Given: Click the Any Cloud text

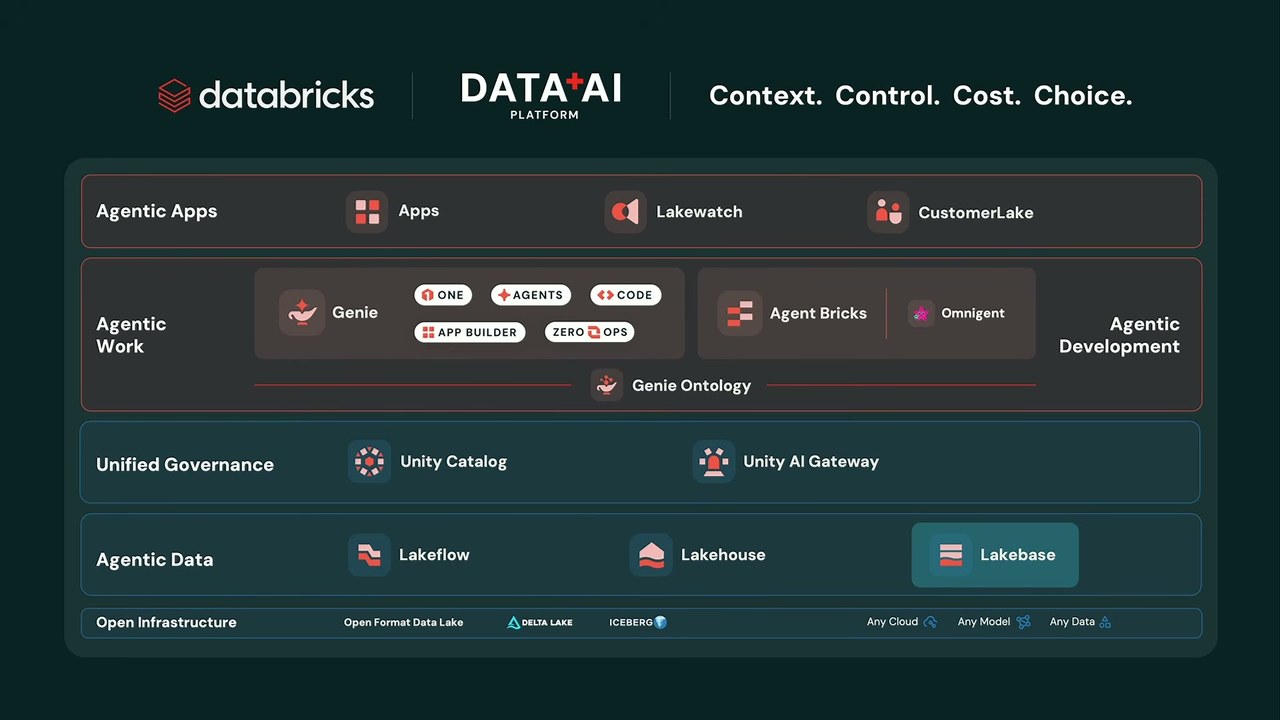Looking at the screenshot, I should [892, 622].
